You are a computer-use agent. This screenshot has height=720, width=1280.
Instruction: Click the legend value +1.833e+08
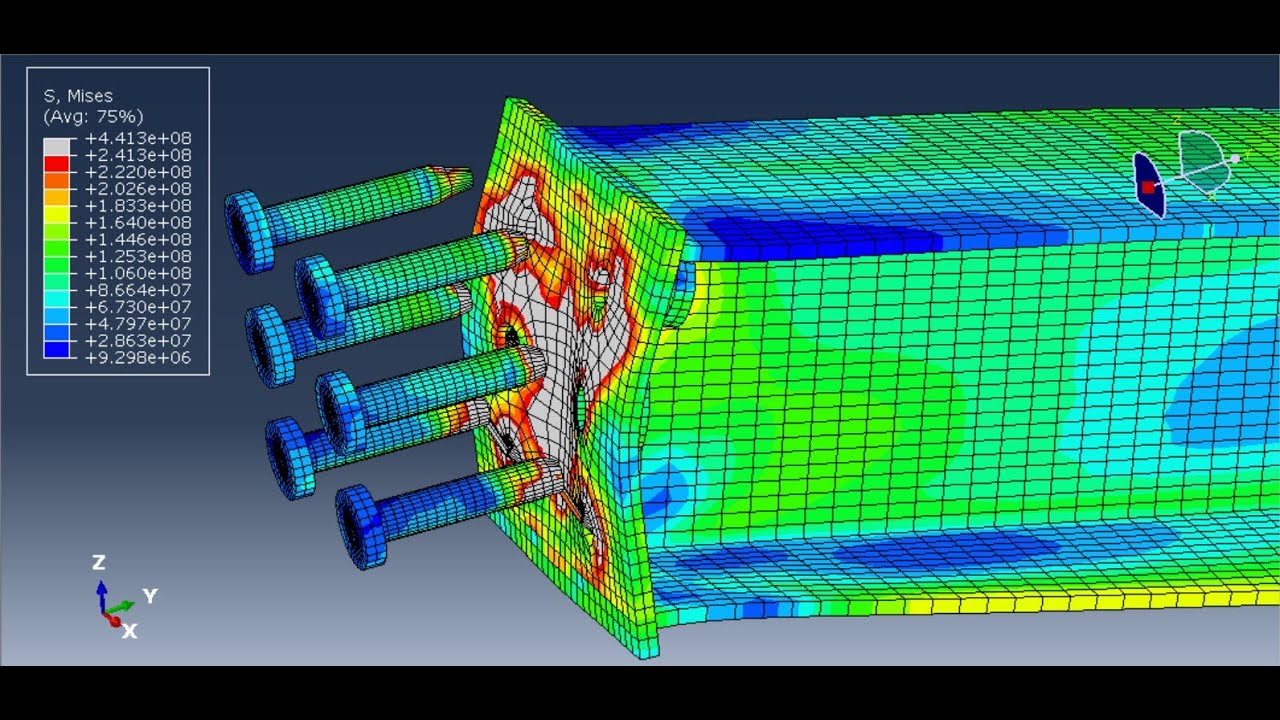(138, 206)
